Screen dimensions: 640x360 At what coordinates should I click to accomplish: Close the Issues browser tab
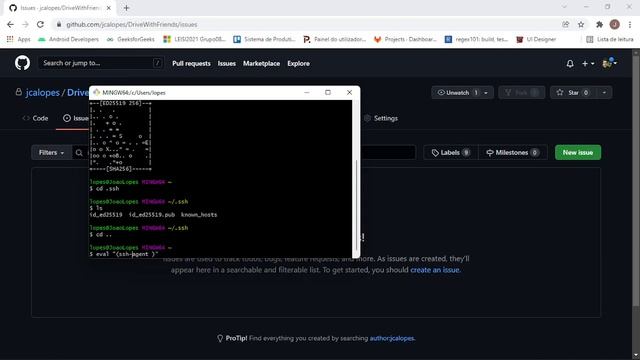click(109, 8)
